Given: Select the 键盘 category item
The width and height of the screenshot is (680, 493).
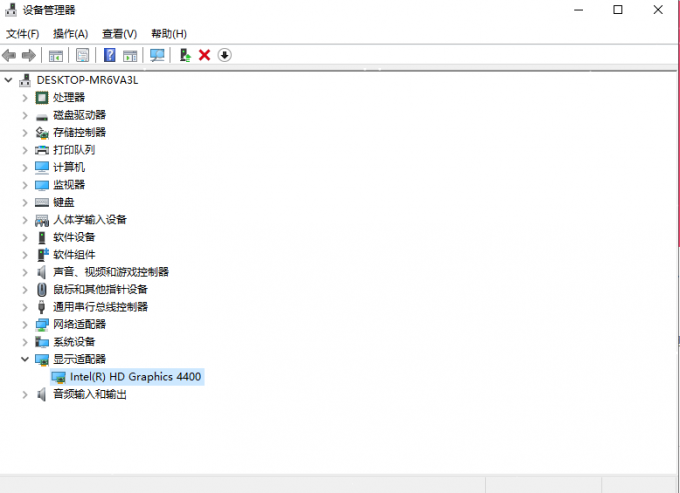Looking at the screenshot, I should pos(63,202).
